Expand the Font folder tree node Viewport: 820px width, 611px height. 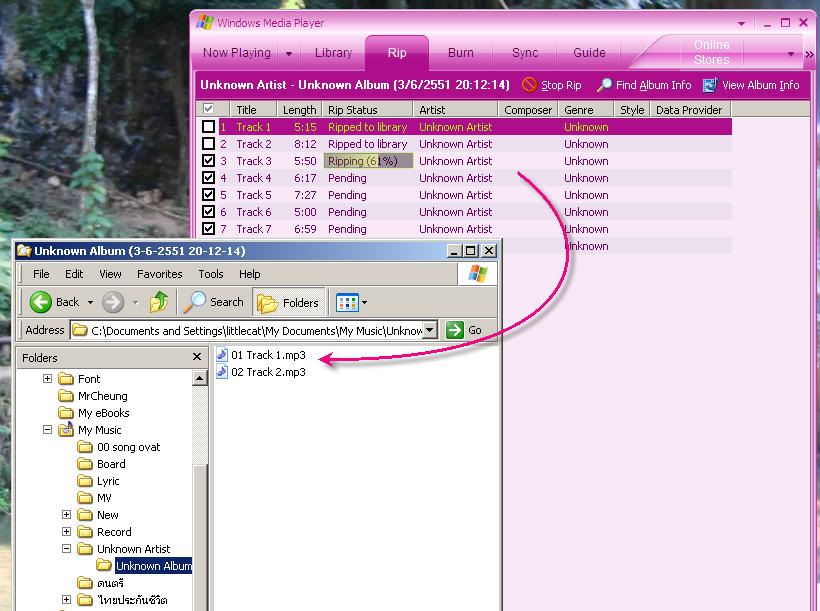(47, 378)
